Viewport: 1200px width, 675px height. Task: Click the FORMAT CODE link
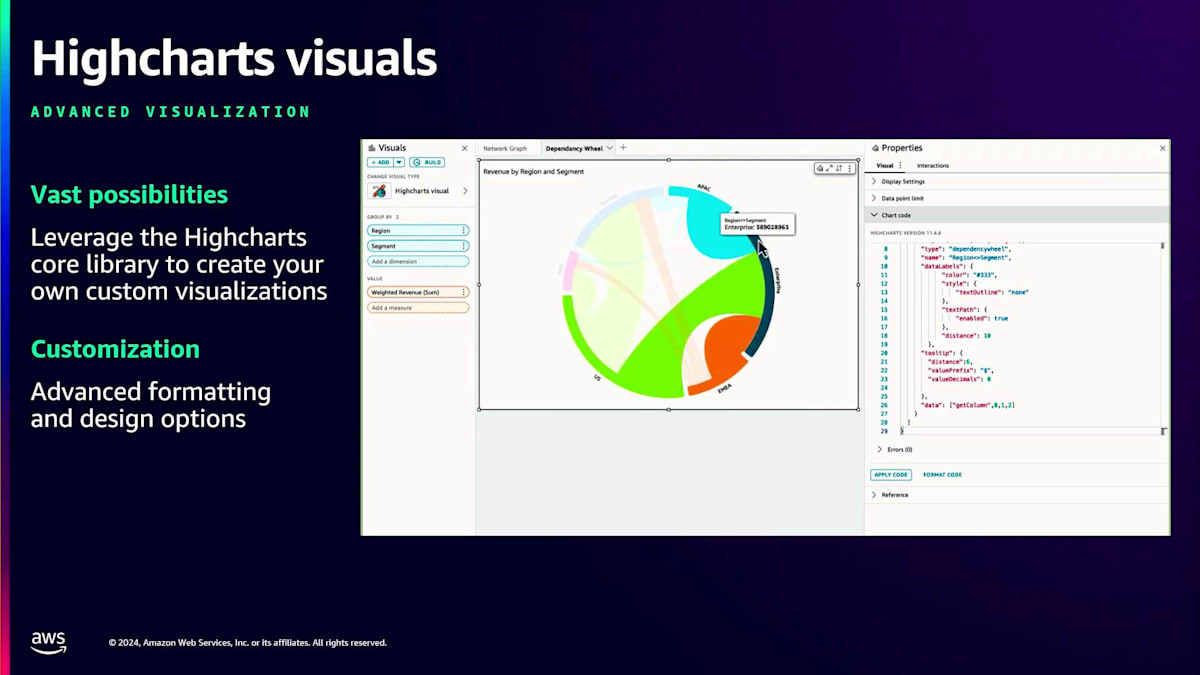[x=942, y=475]
